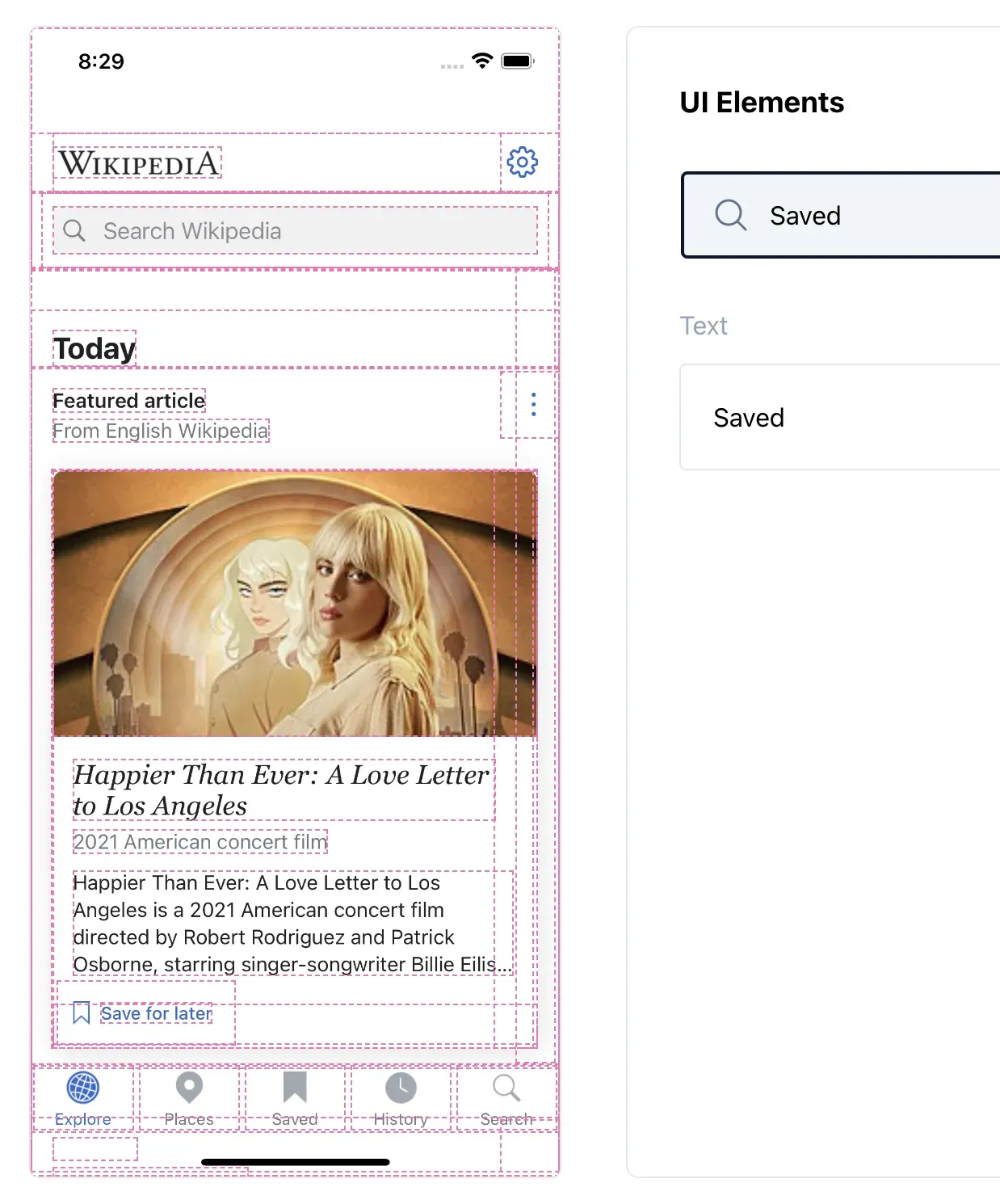Switch to the Explore tab label
Screen dimensions: 1000x1204
83,1119
